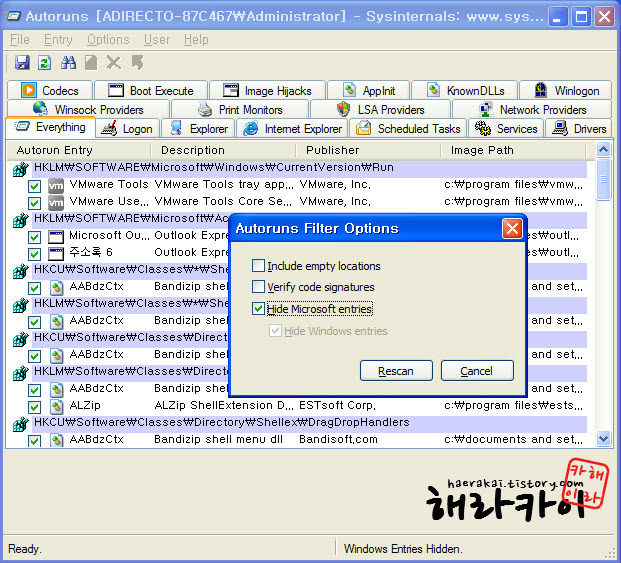Uncheck the VMware User autorun entry
This screenshot has width=621, height=563.
click(x=34, y=203)
